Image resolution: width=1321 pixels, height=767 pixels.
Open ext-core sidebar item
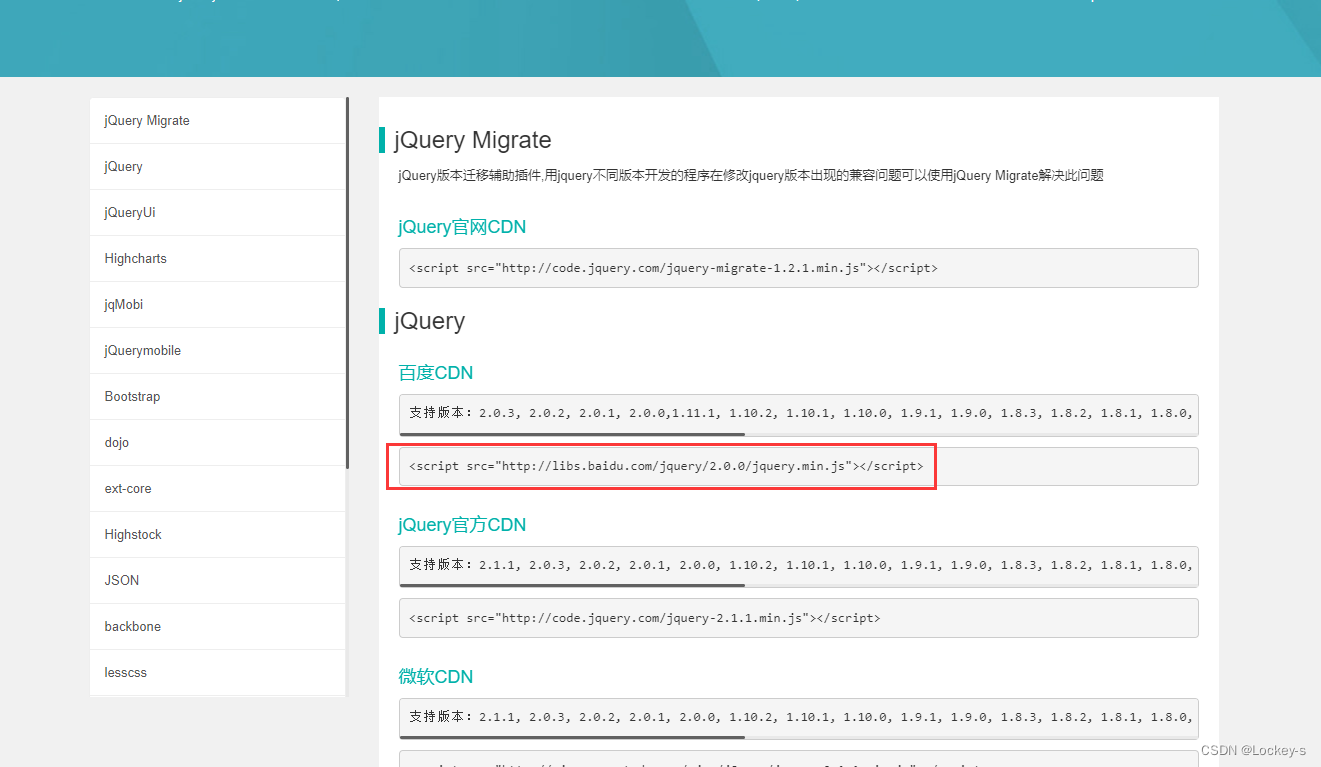[x=218, y=489]
